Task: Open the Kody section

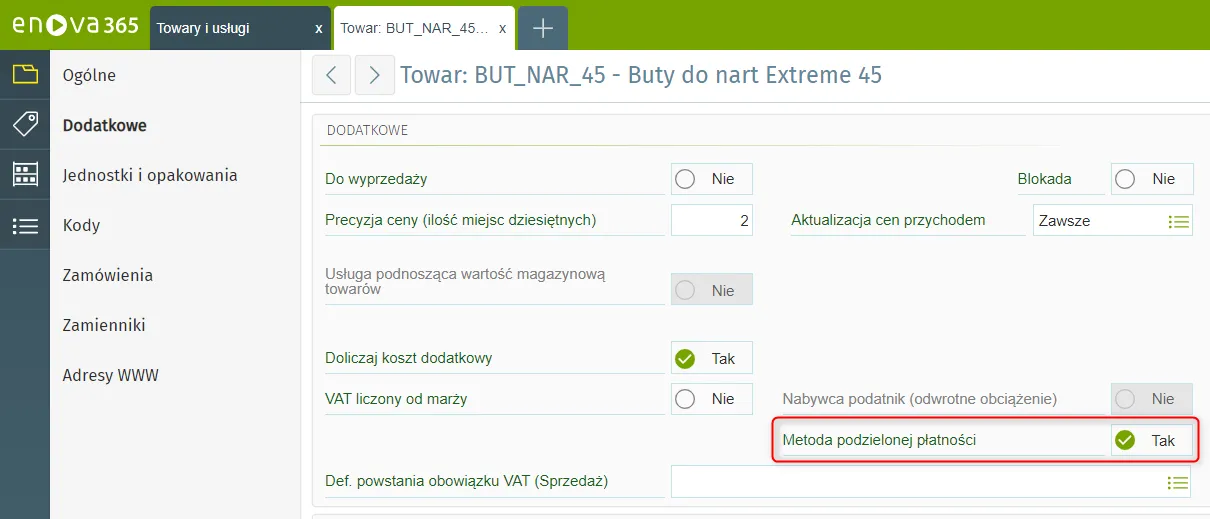Action: click(81, 225)
